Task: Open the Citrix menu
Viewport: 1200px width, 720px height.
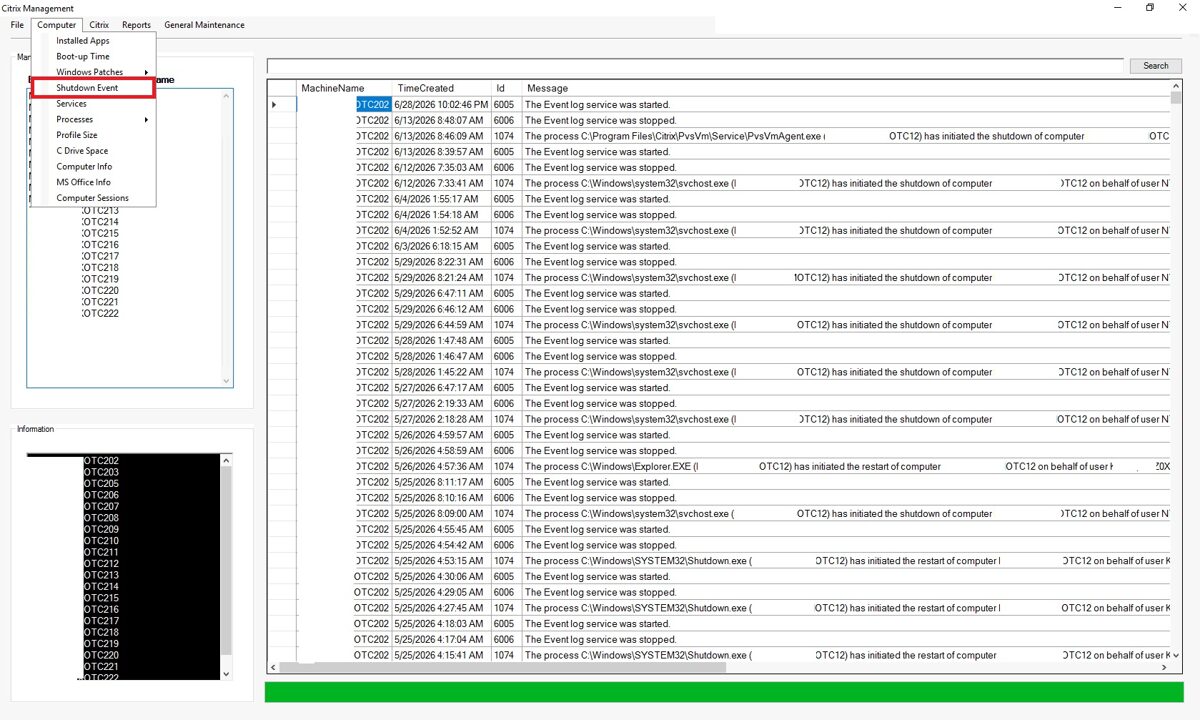Action: [99, 25]
